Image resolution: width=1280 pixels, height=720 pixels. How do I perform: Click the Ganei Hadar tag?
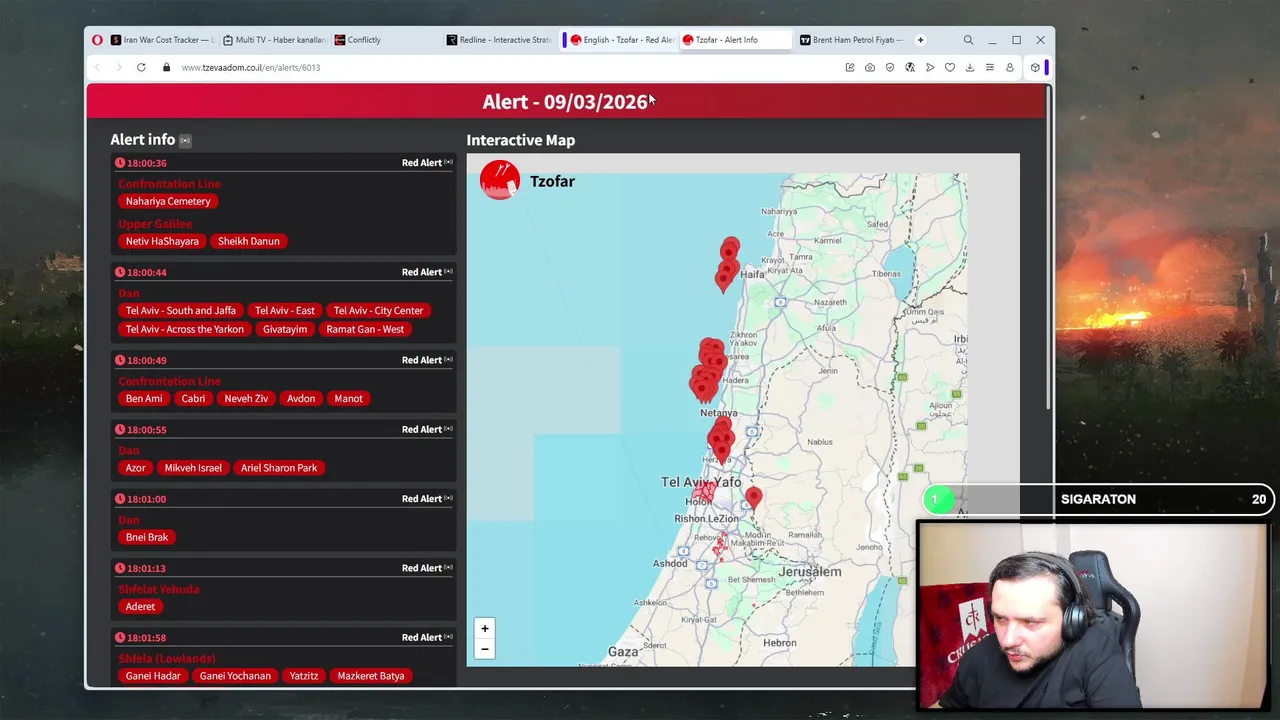[153, 676]
